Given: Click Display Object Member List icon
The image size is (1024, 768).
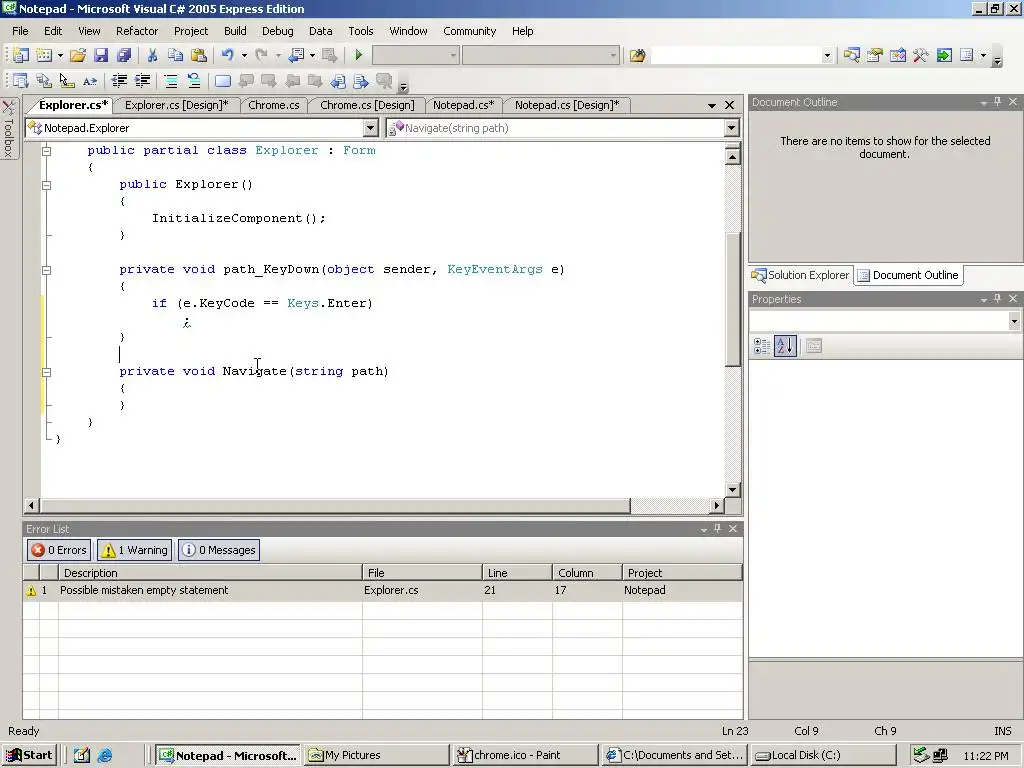Looking at the screenshot, I should click(21, 81).
